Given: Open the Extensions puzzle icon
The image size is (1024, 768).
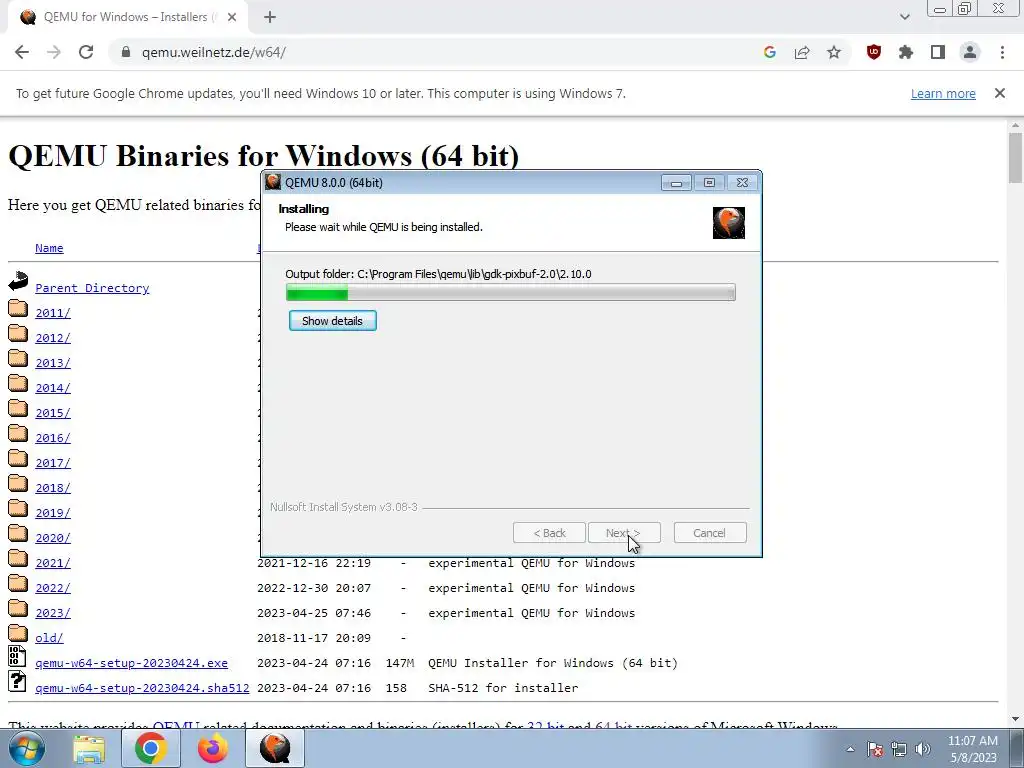Looking at the screenshot, I should point(906,52).
